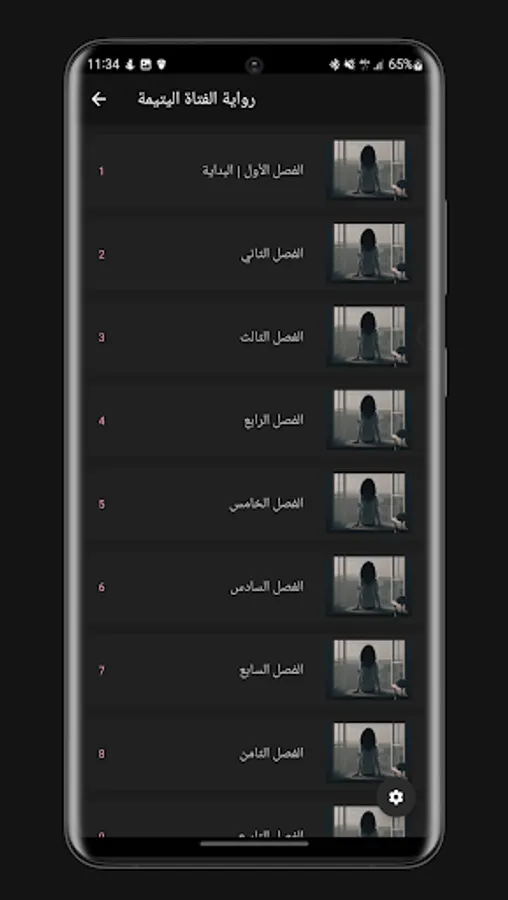Image resolution: width=508 pixels, height=900 pixels.
Task: Open the settings gear floating button
Action: pyautogui.click(x=395, y=797)
